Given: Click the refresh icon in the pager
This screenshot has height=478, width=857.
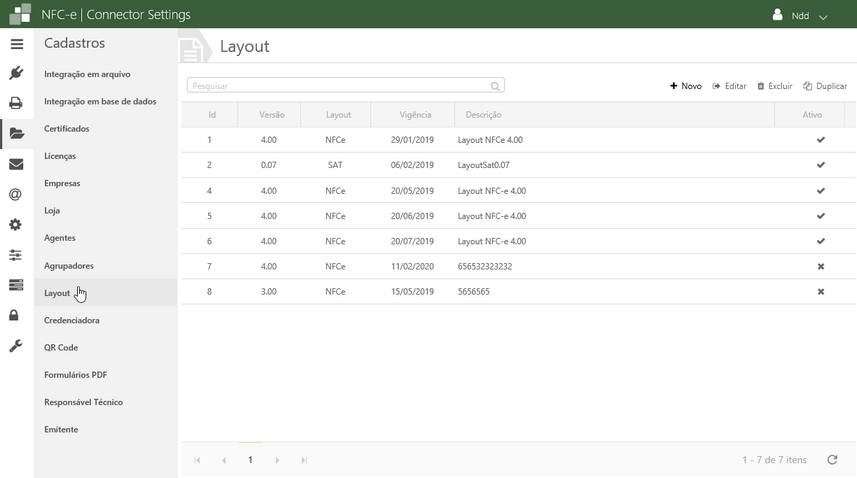Looking at the screenshot, I should (x=832, y=460).
